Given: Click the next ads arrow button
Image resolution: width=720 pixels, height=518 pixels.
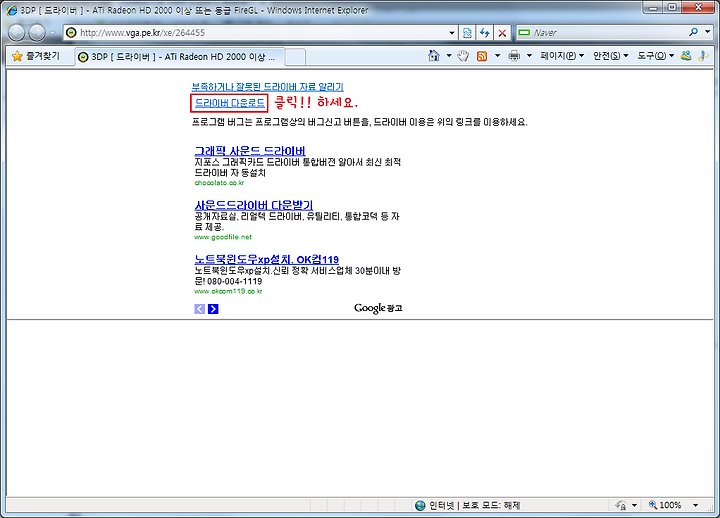Looking at the screenshot, I should pos(213,309).
